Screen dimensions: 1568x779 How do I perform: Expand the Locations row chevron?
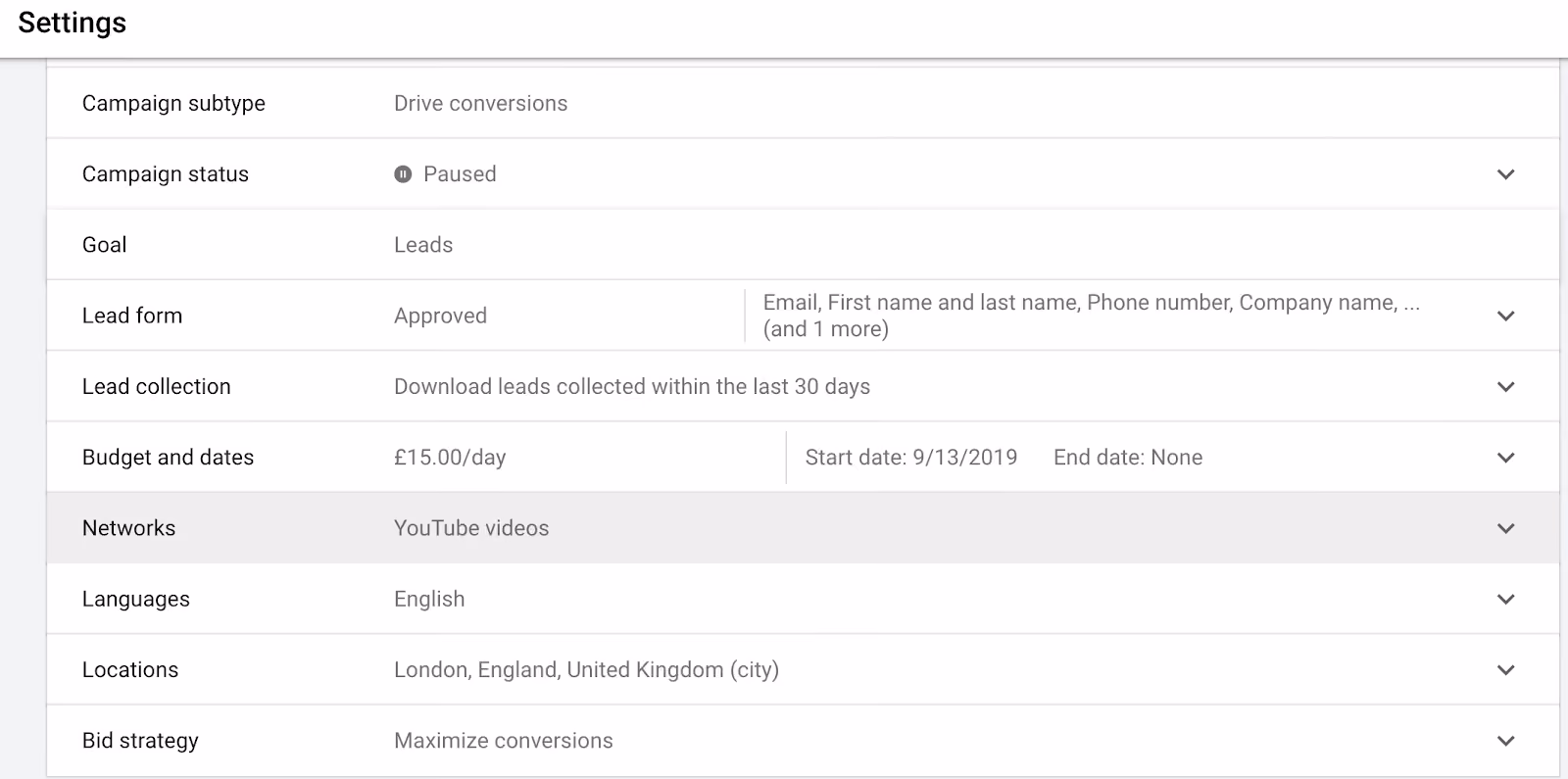(1506, 670)
